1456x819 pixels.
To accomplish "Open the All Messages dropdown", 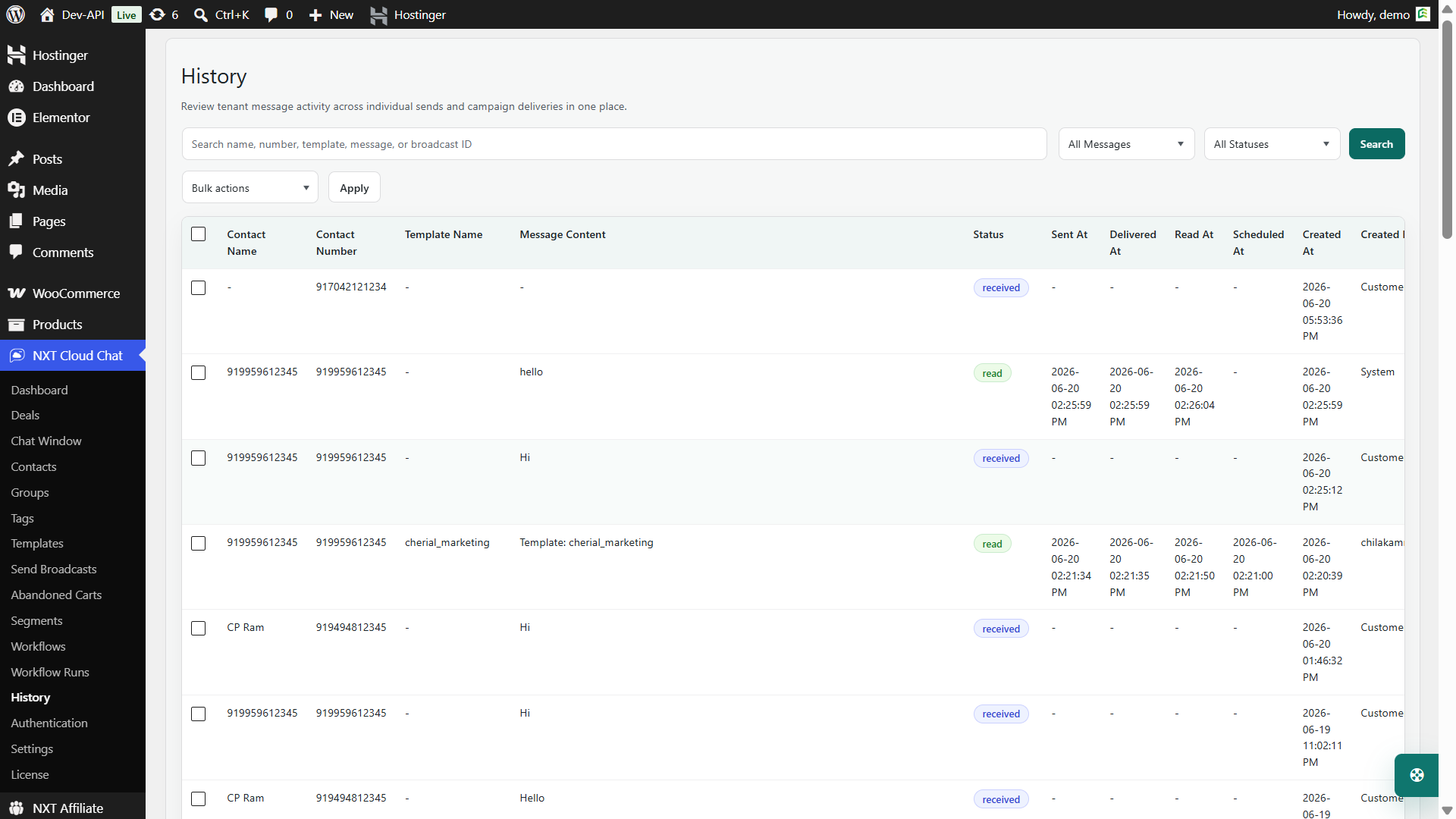I will coord(1126,144).
